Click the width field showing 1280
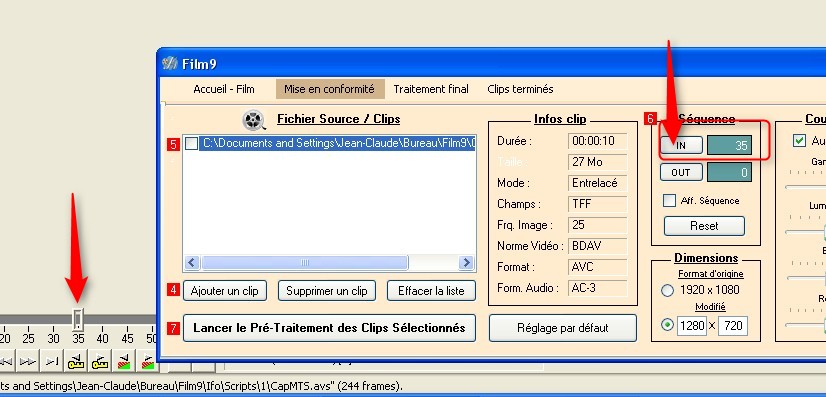The height and width of the screenshot is (397, 826). 692,326
